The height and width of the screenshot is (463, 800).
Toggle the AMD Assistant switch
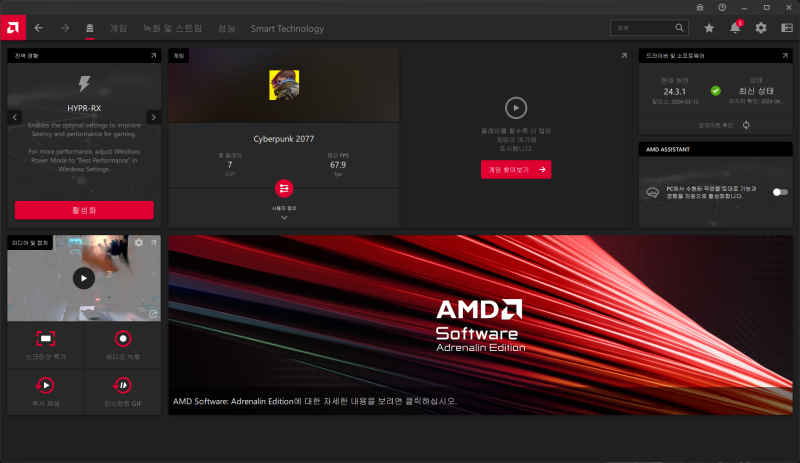[780, 192]
